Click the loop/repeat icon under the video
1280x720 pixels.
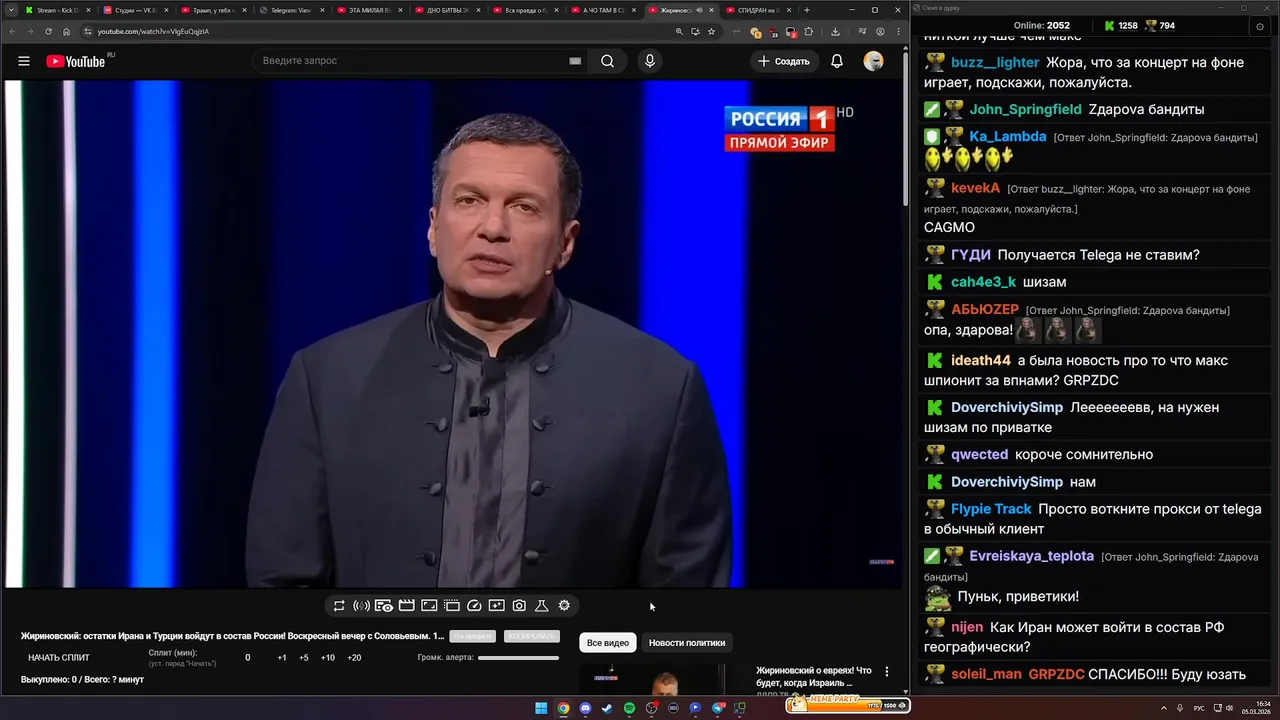point(340,606)
